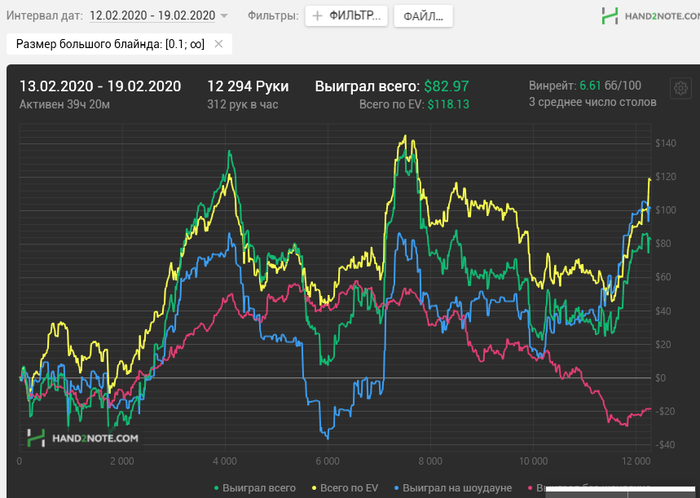
Task: Click the $140 y-axis label
Action: (x=666, y=143)
